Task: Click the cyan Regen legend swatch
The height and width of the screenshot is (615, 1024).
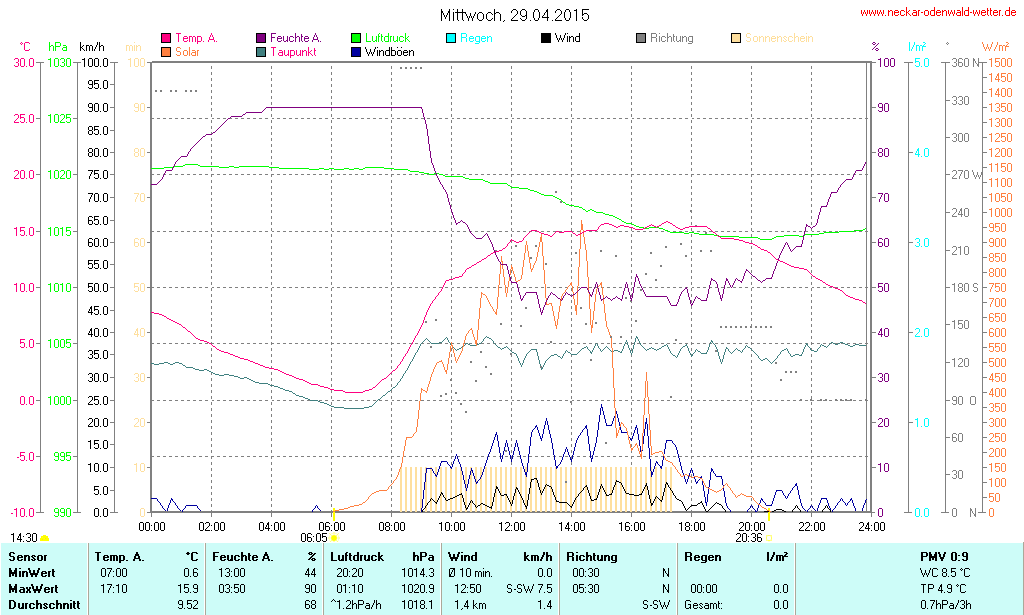Action: tap(451, 38)
